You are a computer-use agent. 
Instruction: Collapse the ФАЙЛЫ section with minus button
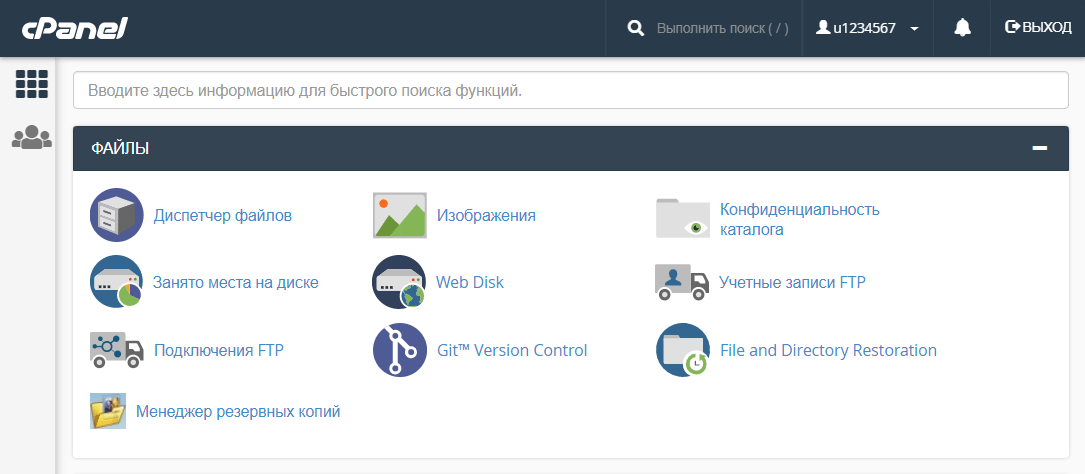1040,148
